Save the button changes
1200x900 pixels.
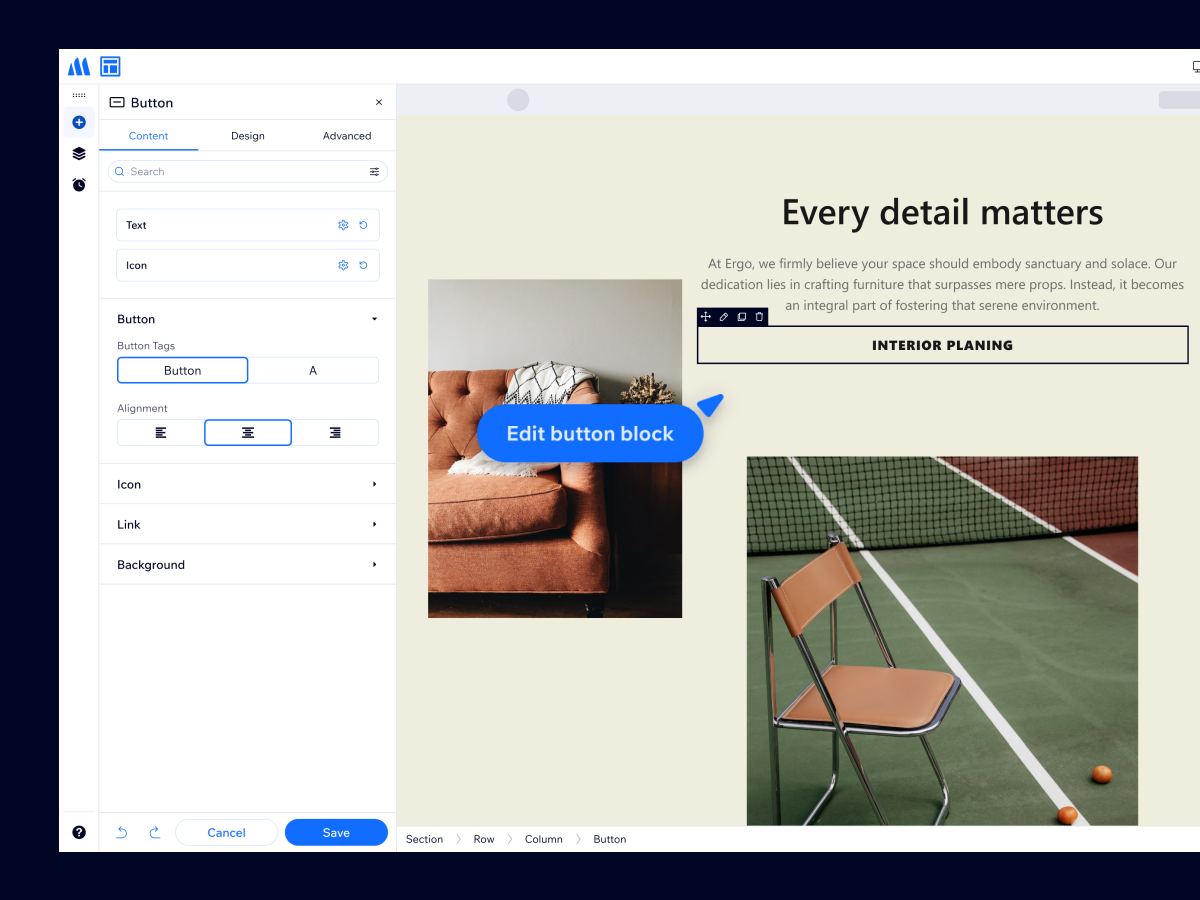[336, 832]
